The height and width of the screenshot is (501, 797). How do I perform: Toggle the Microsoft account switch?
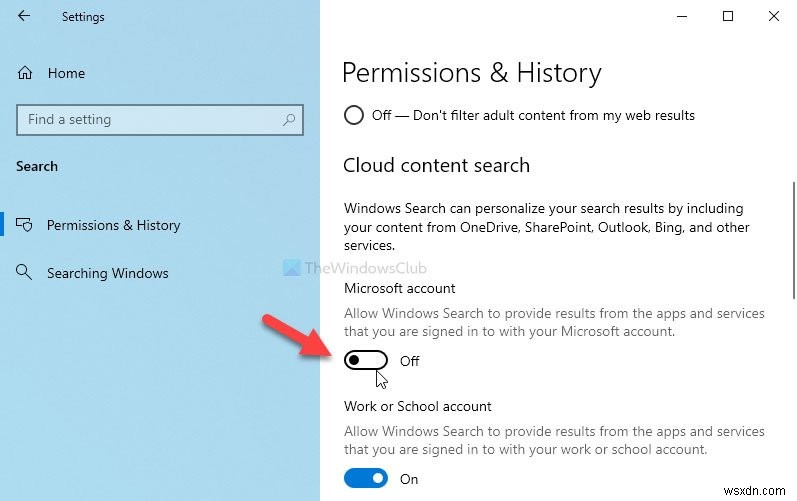(365, 361)
